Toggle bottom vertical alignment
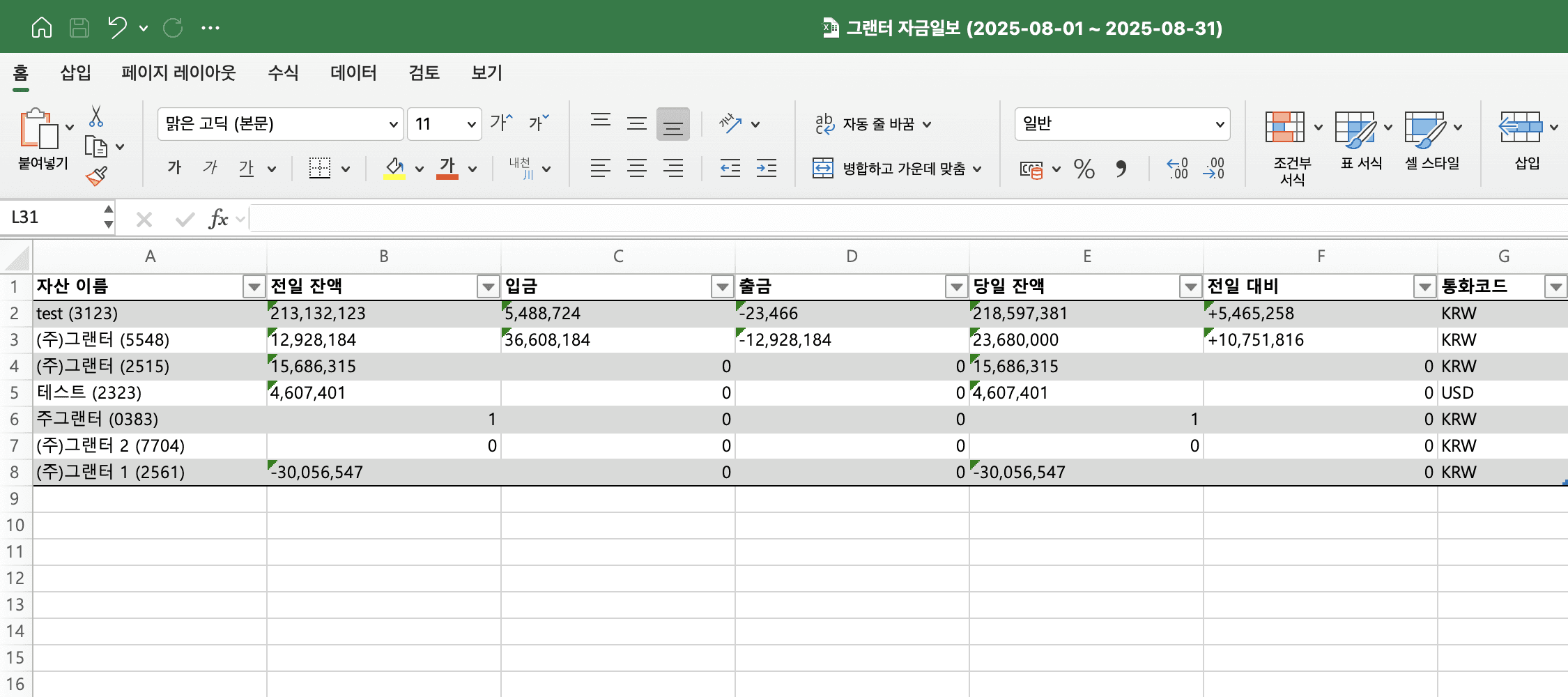Screen dimensions: 1568x697 point(673,124)
